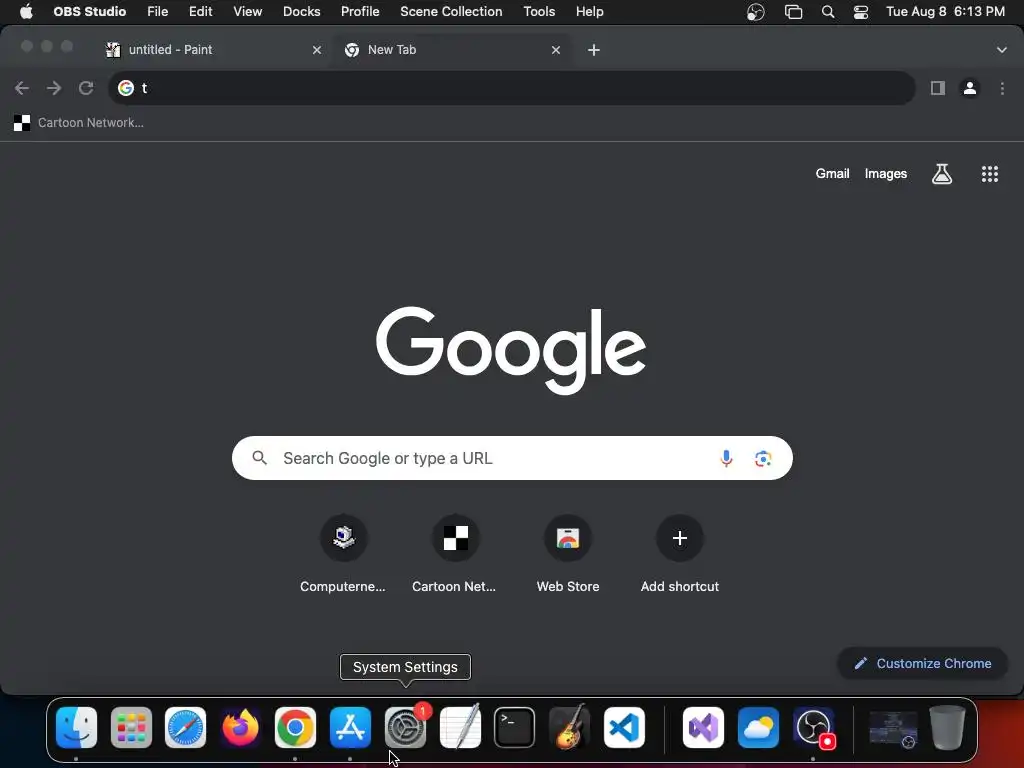Launch Terminal from the dock
The height and width of the screenshot is (768, 1024).
click(x=515, y=727)
